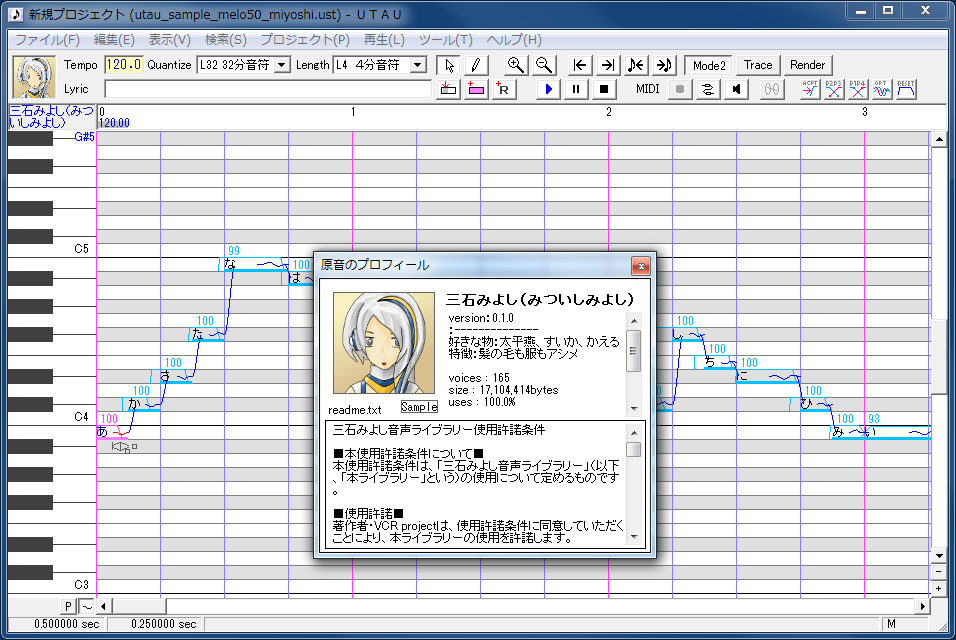Toggle Mode2 pitch editing
Viewport: 956px width, 640px height.
(x=709, y=65)
